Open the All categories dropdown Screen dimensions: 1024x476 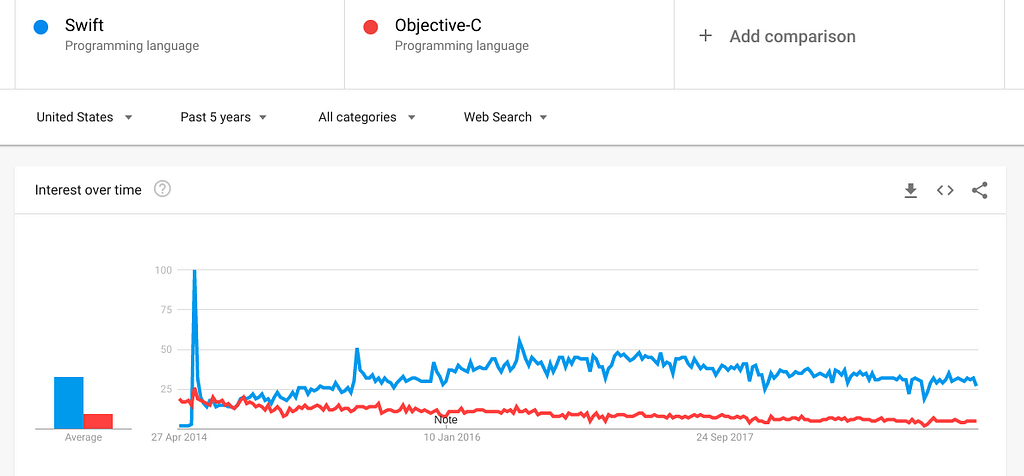pos(367,118)
